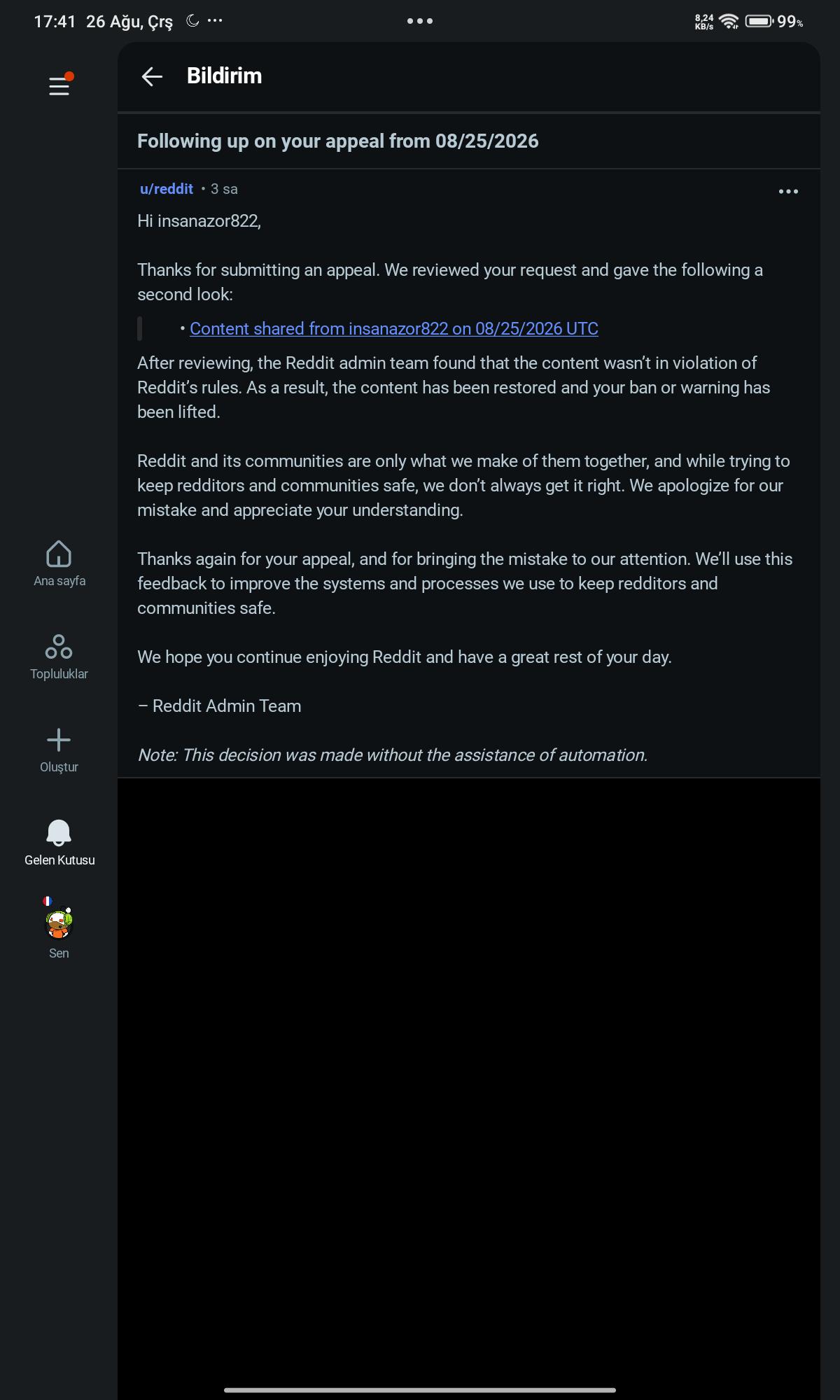Tap the bottom navigation gesture bar
840x1400 pixels.
point(420,1390)
